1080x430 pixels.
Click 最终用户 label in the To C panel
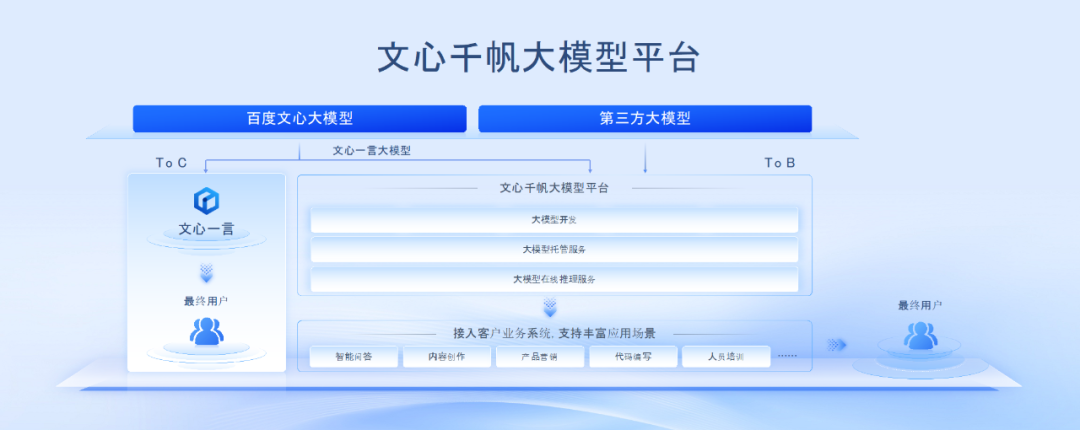pos(206,301)
